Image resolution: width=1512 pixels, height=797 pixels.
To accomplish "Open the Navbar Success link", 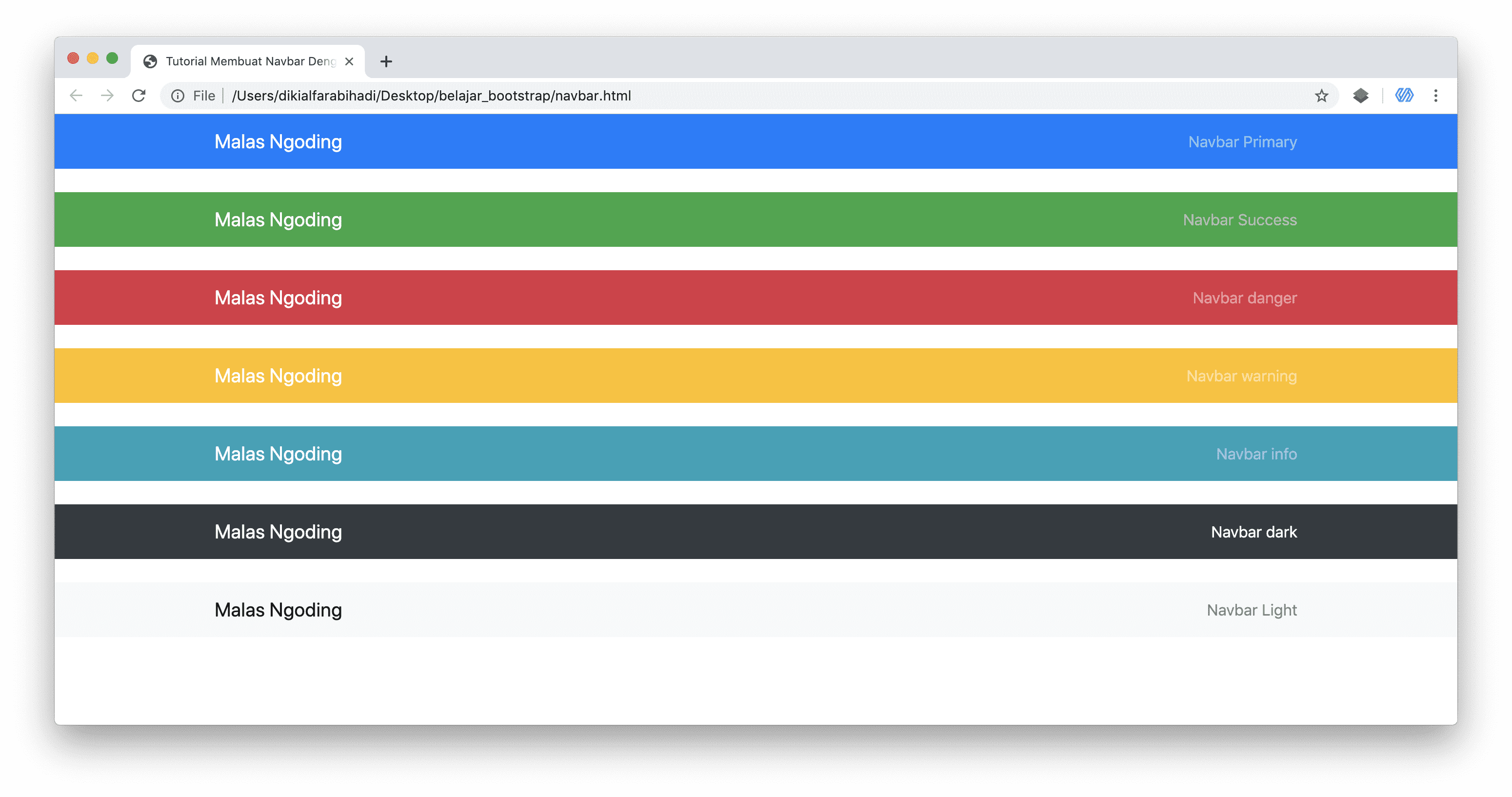I will tap(1240, 220).
